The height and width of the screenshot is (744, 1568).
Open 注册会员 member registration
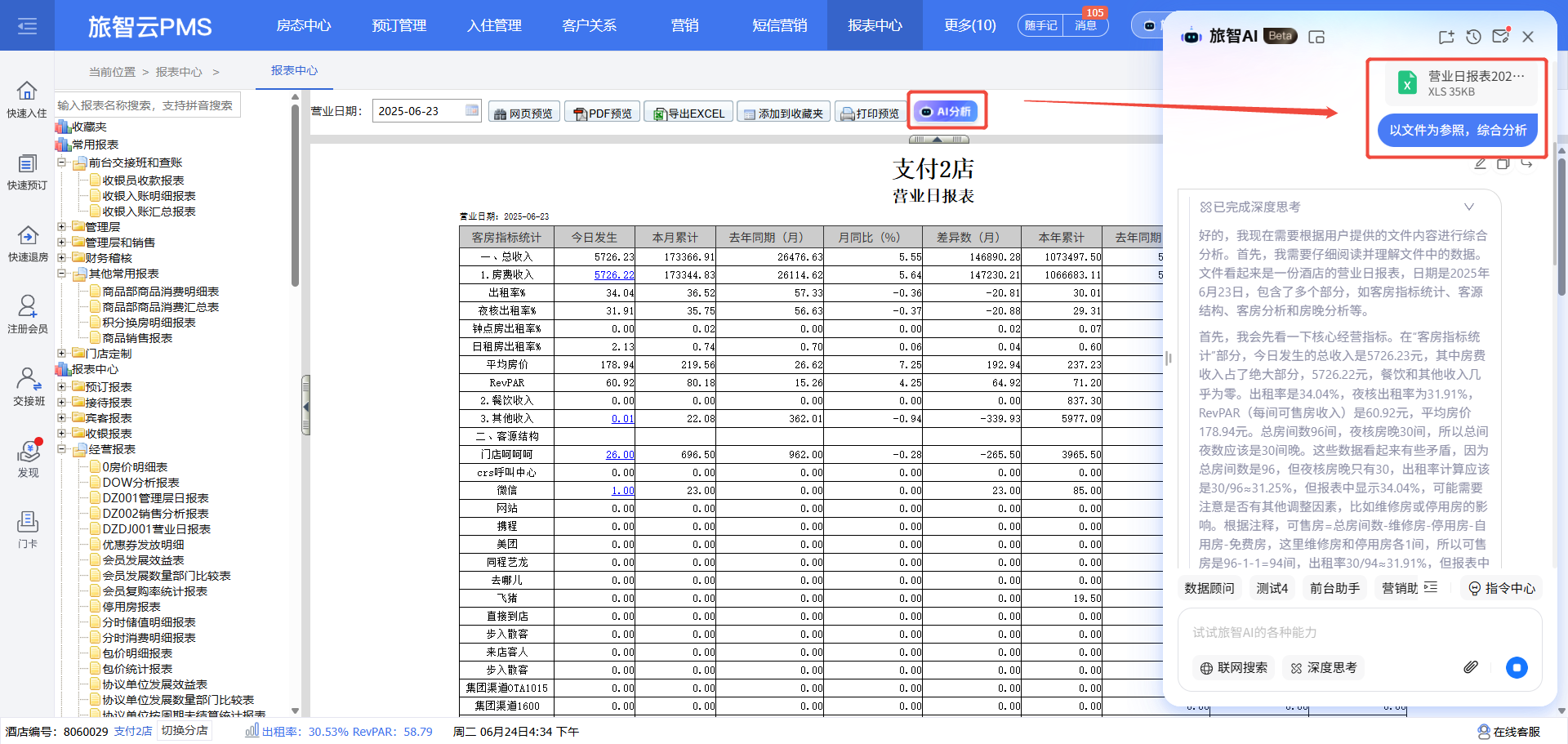27,315
